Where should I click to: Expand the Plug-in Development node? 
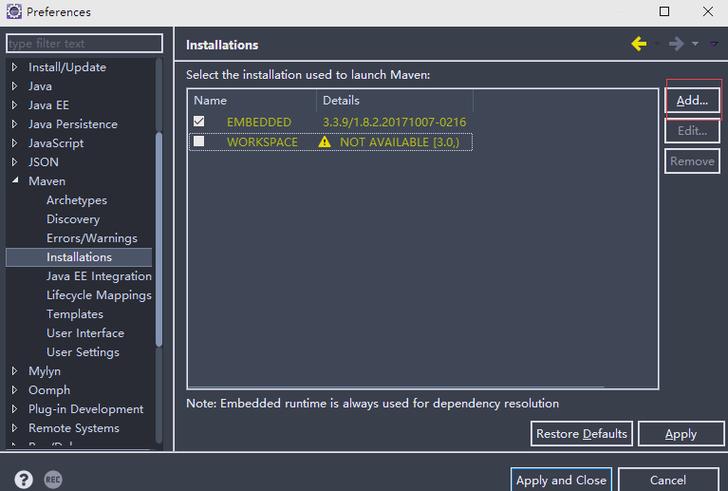tap(14, 409)
